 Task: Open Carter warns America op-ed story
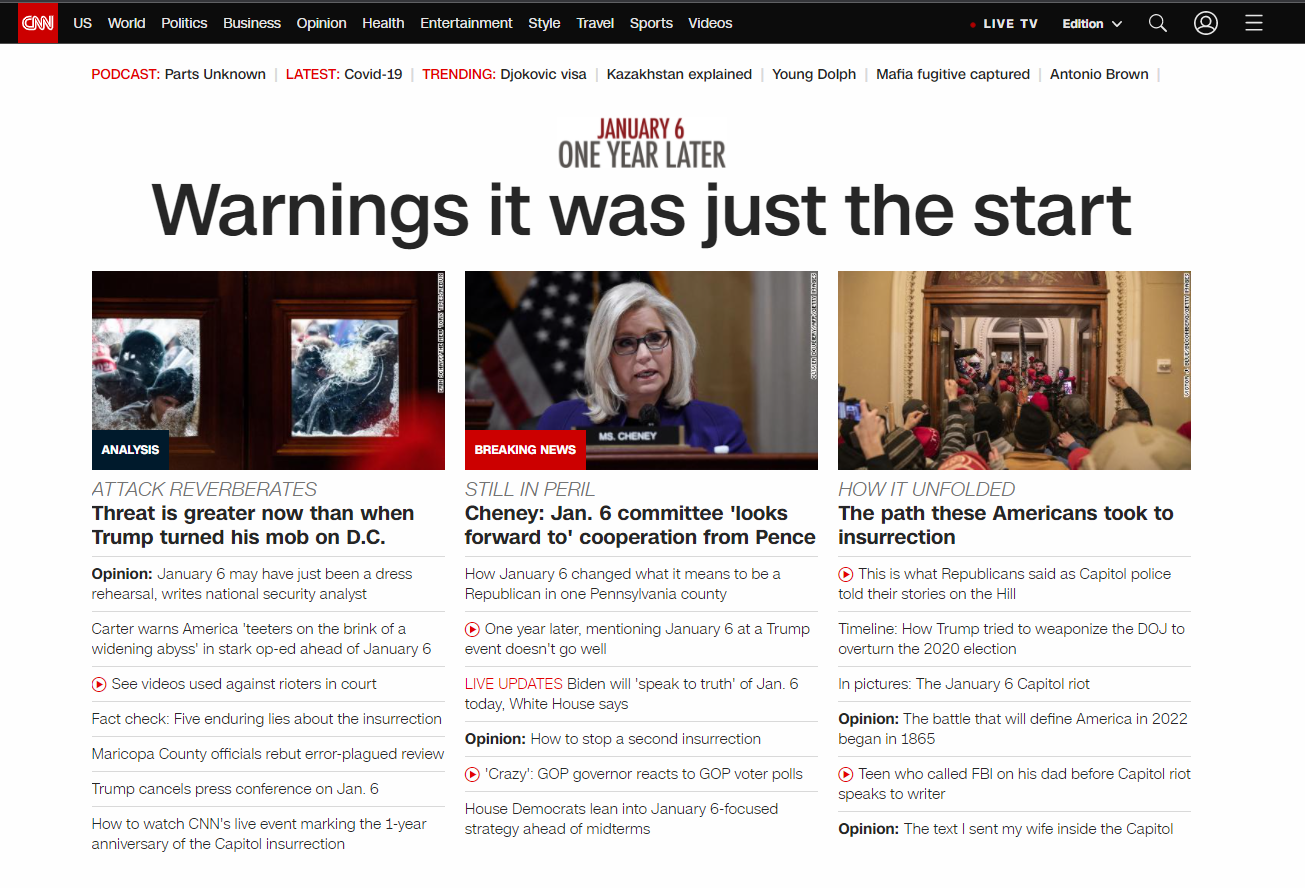click(261, 639)
